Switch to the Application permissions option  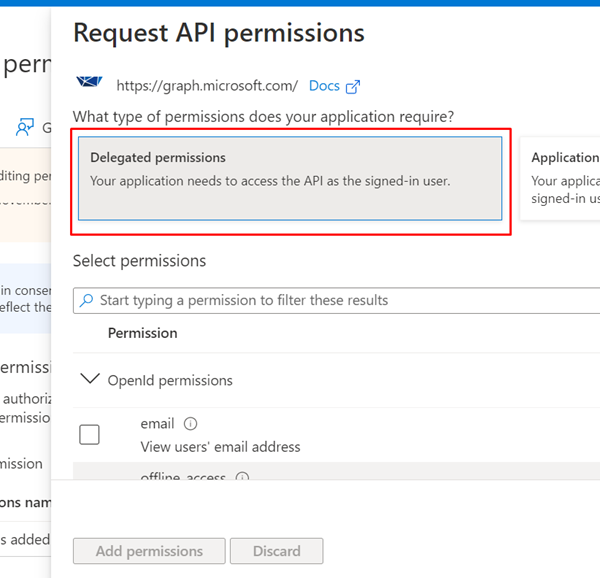(x=564, y=177)
